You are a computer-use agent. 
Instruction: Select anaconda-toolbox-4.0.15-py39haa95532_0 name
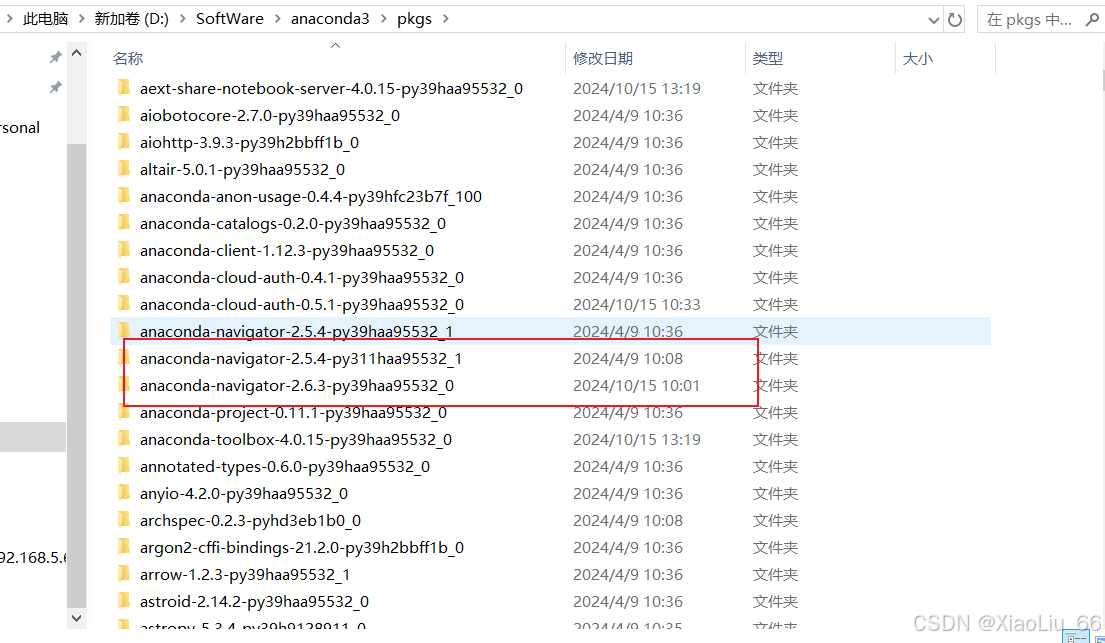296,440
